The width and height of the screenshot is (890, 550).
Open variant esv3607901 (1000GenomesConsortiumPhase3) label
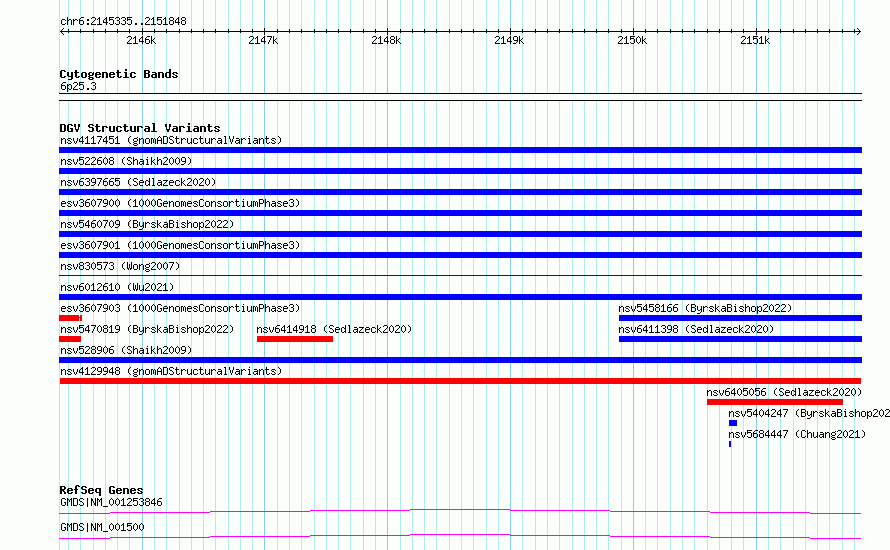tap(180, 245)
